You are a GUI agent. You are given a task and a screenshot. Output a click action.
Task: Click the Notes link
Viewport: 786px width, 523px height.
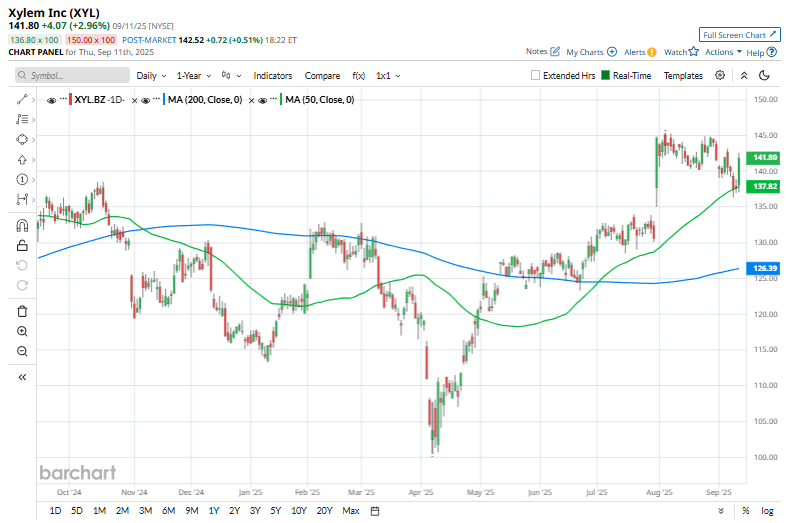click(x=536, y=51)
